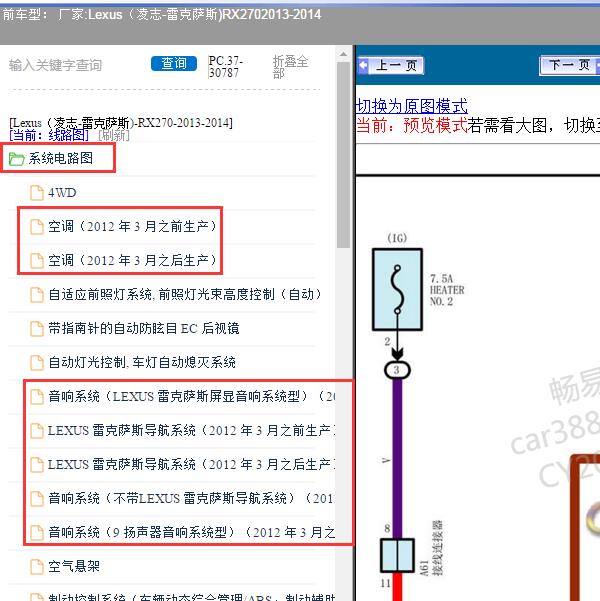
Task: Click the 当前：线路图 link
Action: point(49,135)
